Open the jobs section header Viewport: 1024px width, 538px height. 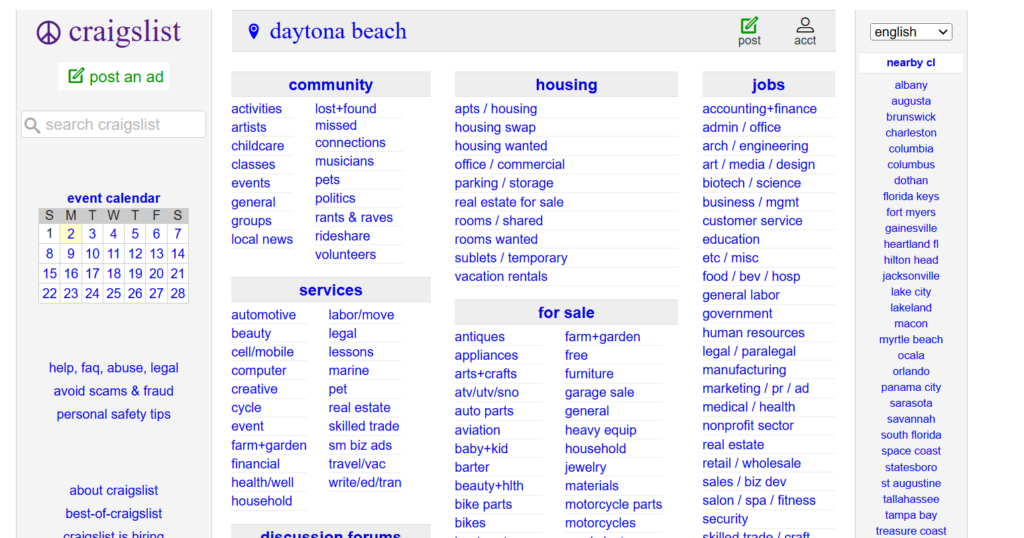(768, 85)
